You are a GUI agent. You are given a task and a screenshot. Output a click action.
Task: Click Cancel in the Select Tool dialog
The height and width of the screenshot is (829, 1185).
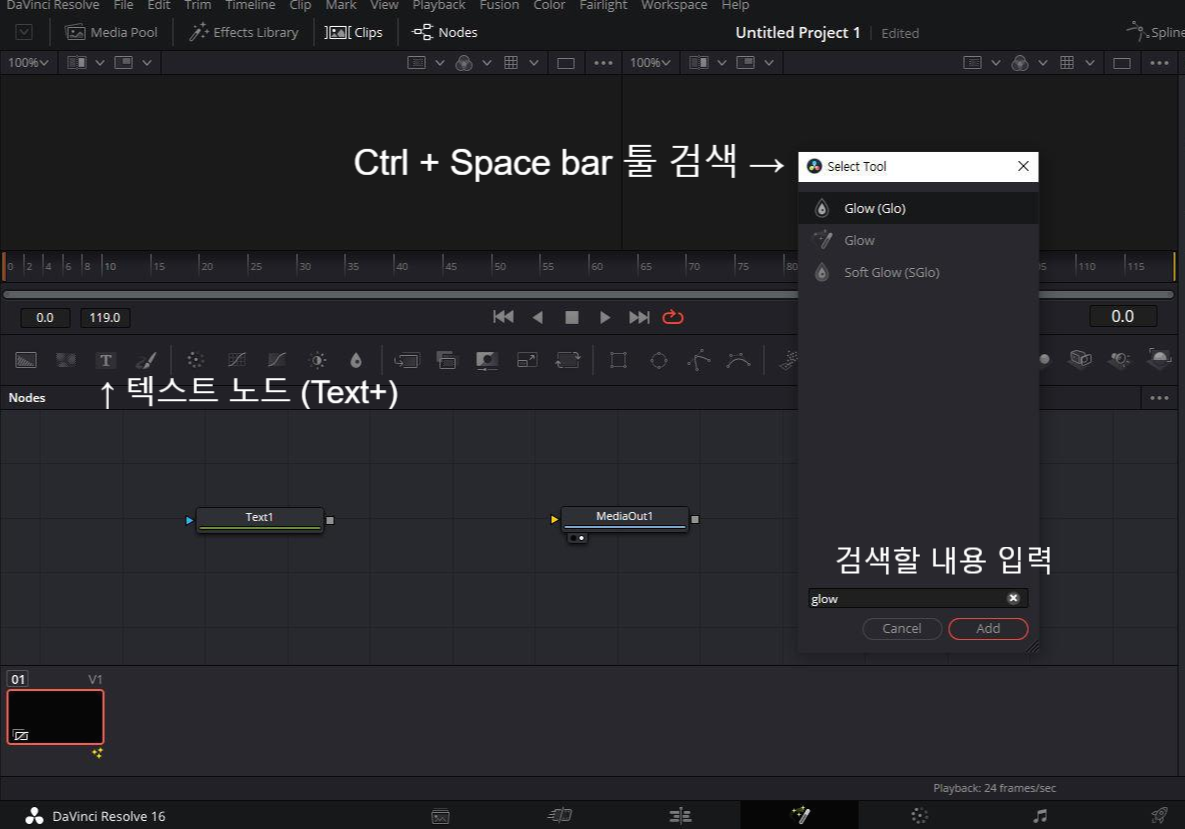point(901,628)
